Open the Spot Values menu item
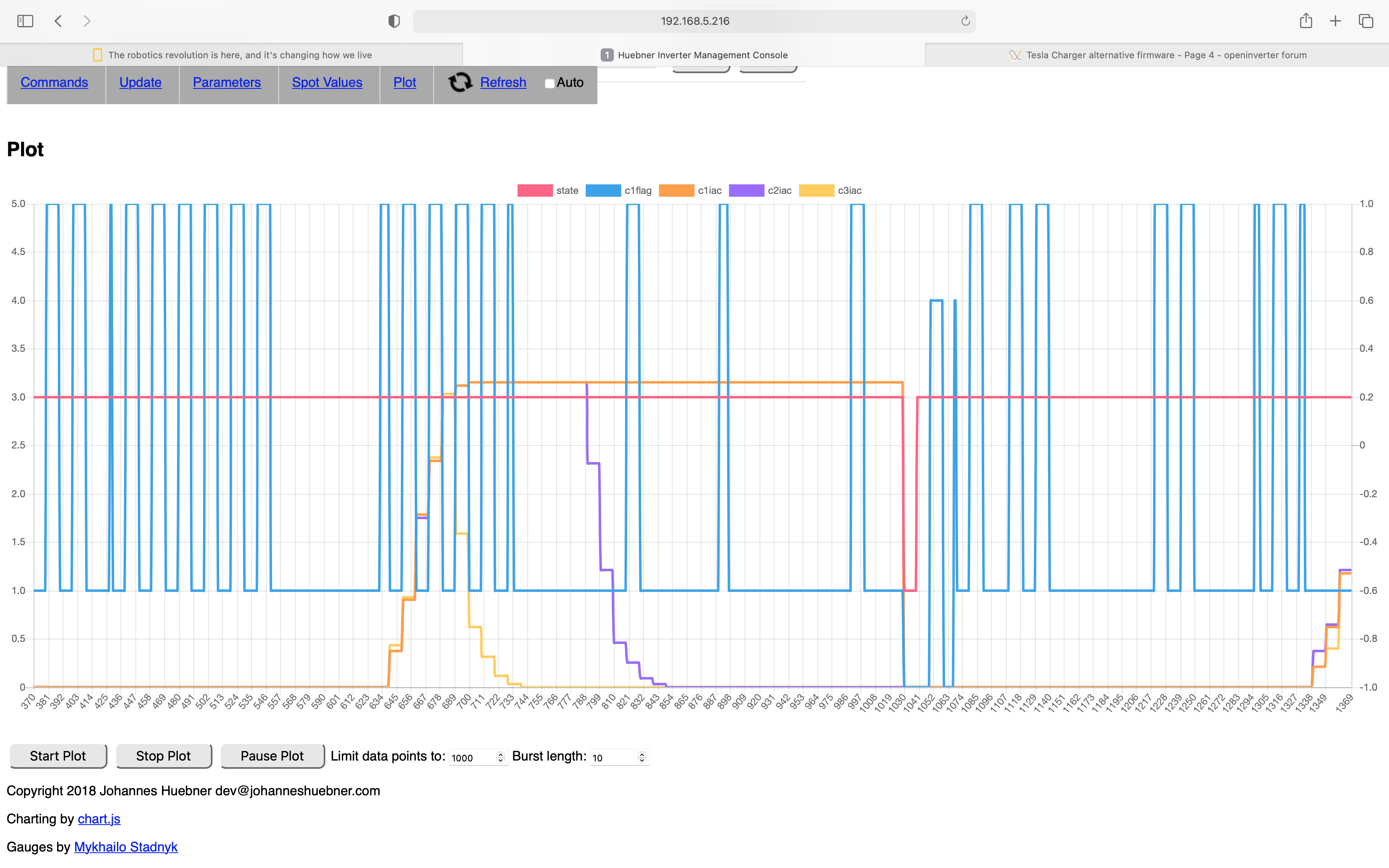1389x868 pixels. coord(327,83)
